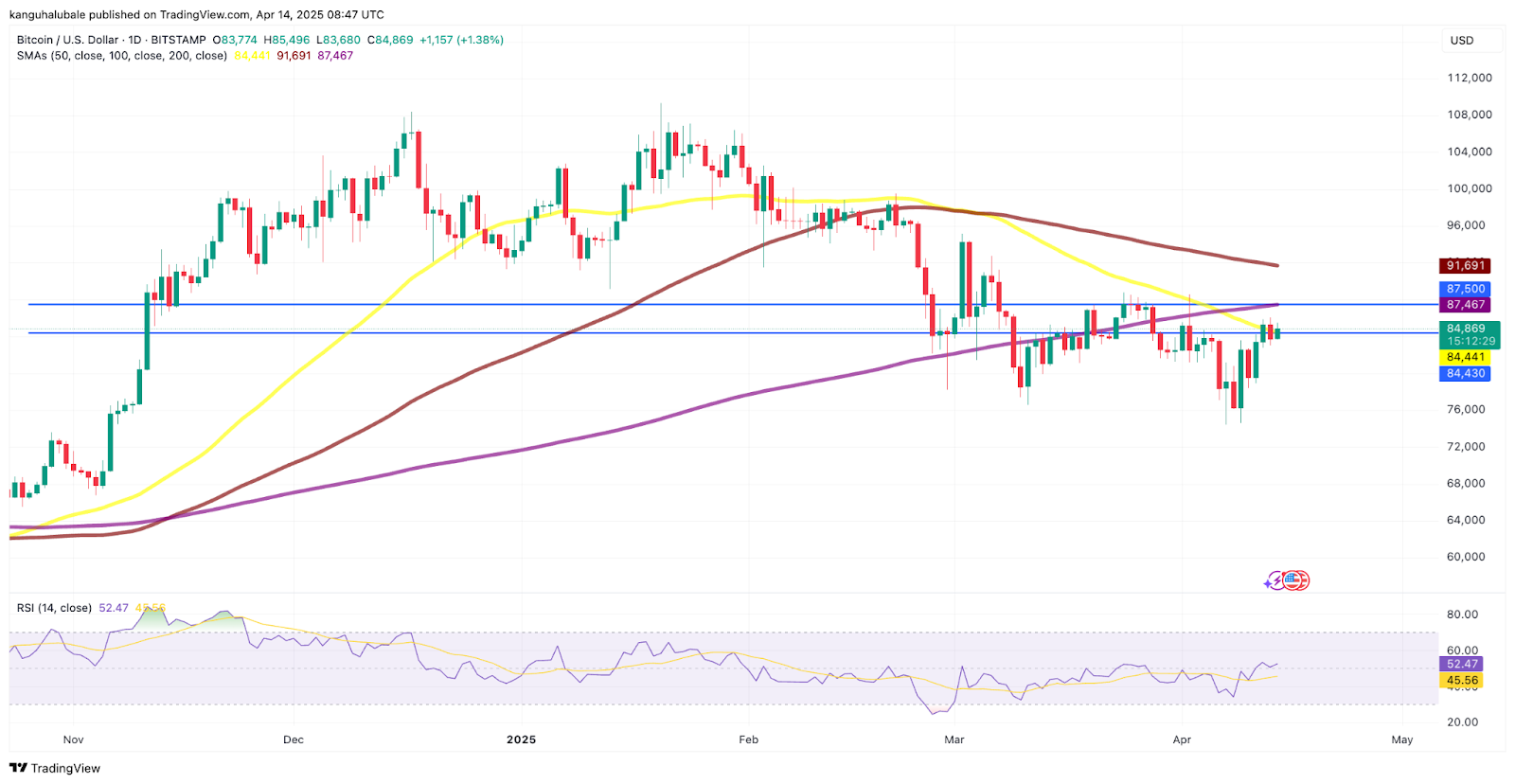Click the TradingView logo in bottom-left corner

click(55, 768)
